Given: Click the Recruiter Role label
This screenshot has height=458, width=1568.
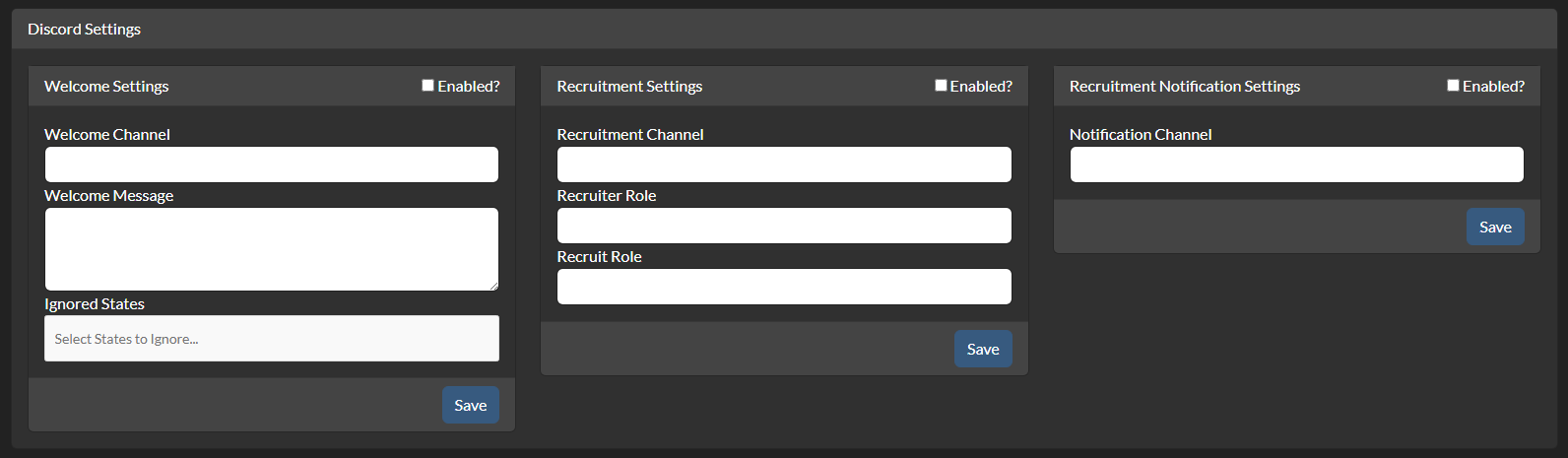Looking at the screenshot, I should click(607, 196).
